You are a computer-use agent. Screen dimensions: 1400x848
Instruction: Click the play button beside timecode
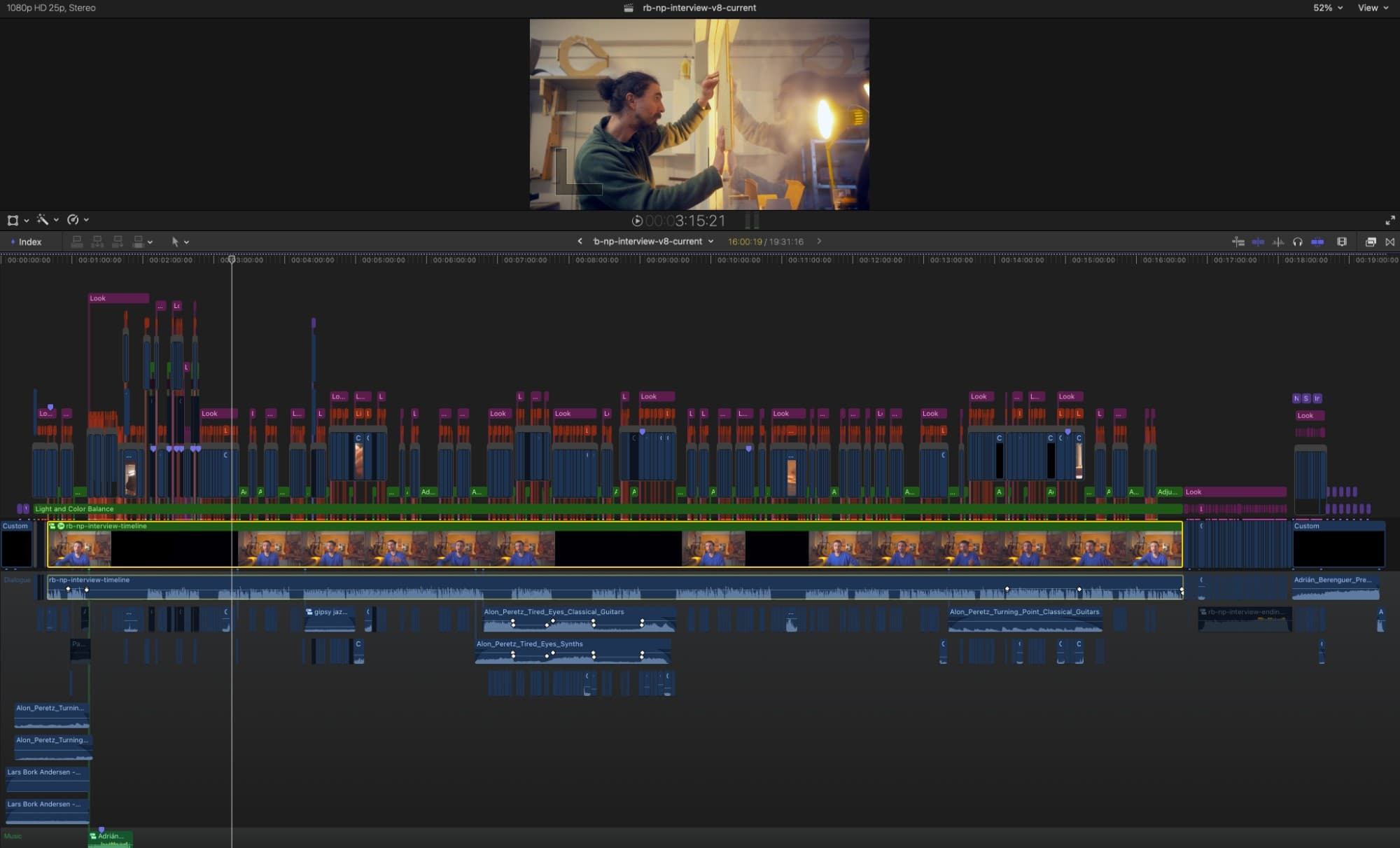pos(637,221)
